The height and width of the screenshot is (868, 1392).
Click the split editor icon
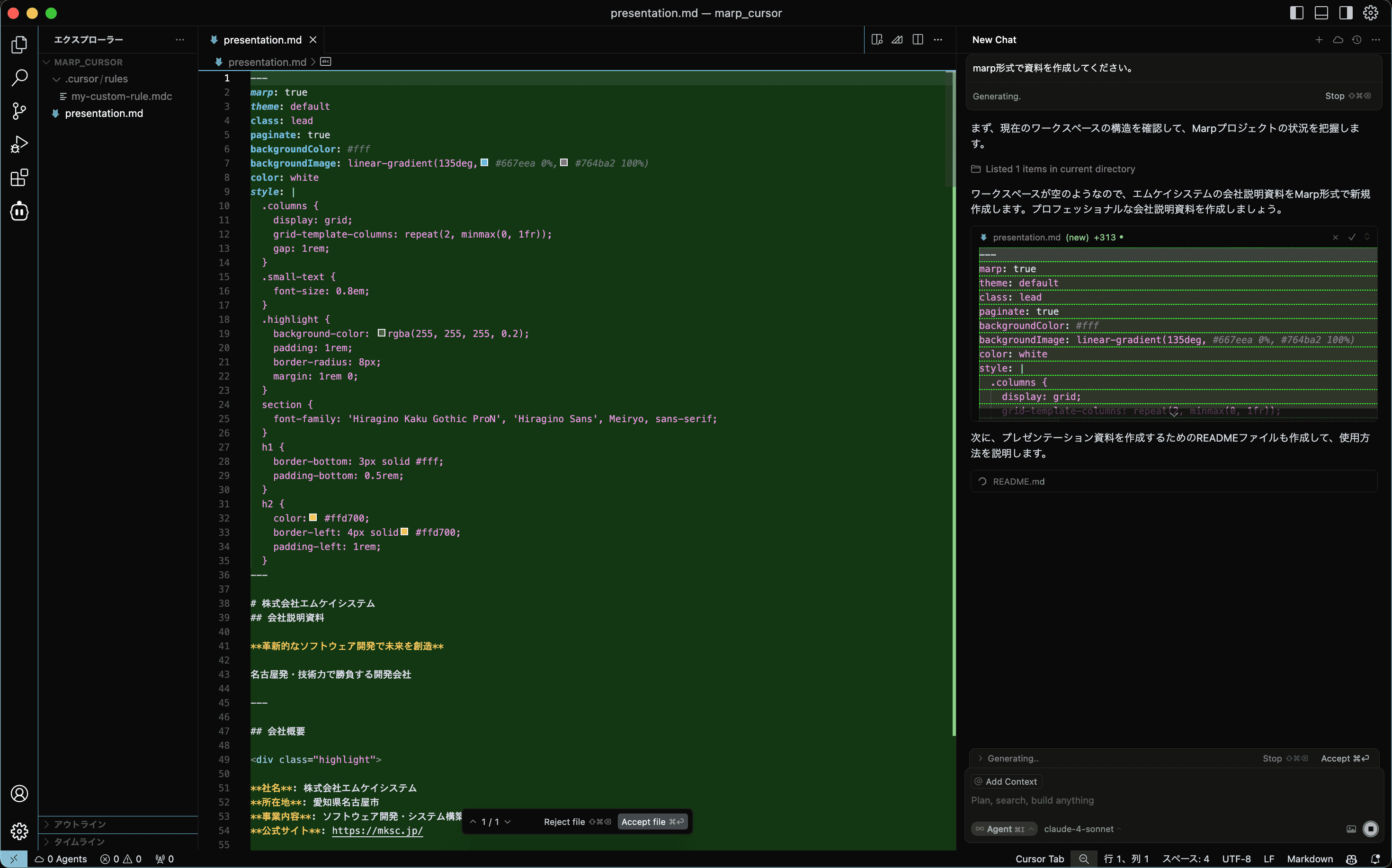pos(918,40)
